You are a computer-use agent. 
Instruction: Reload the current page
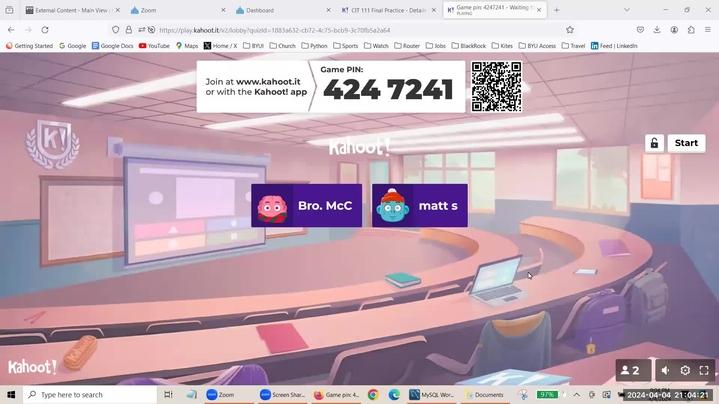click(x=45, y=30)
